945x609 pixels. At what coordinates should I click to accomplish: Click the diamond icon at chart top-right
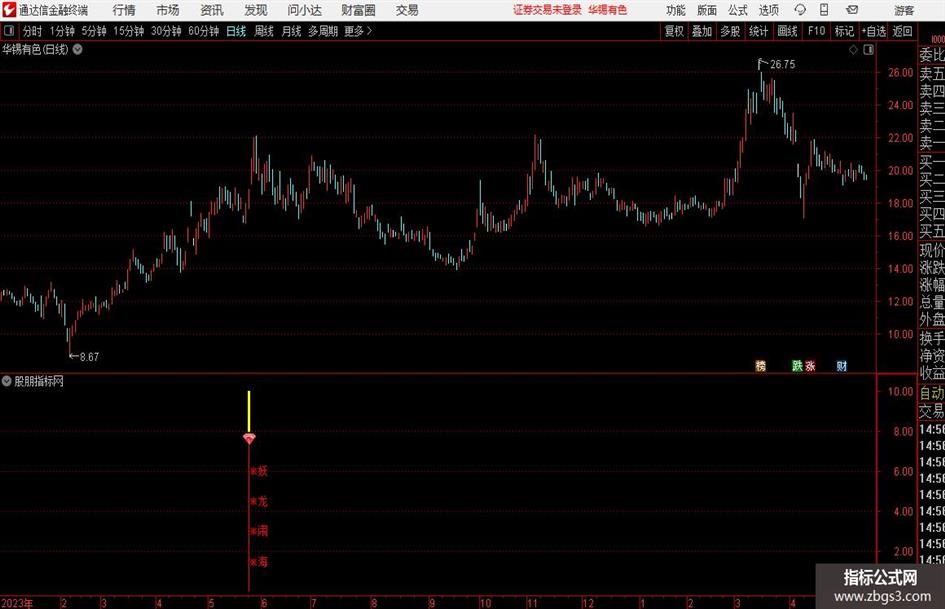[x=853, y=50]
